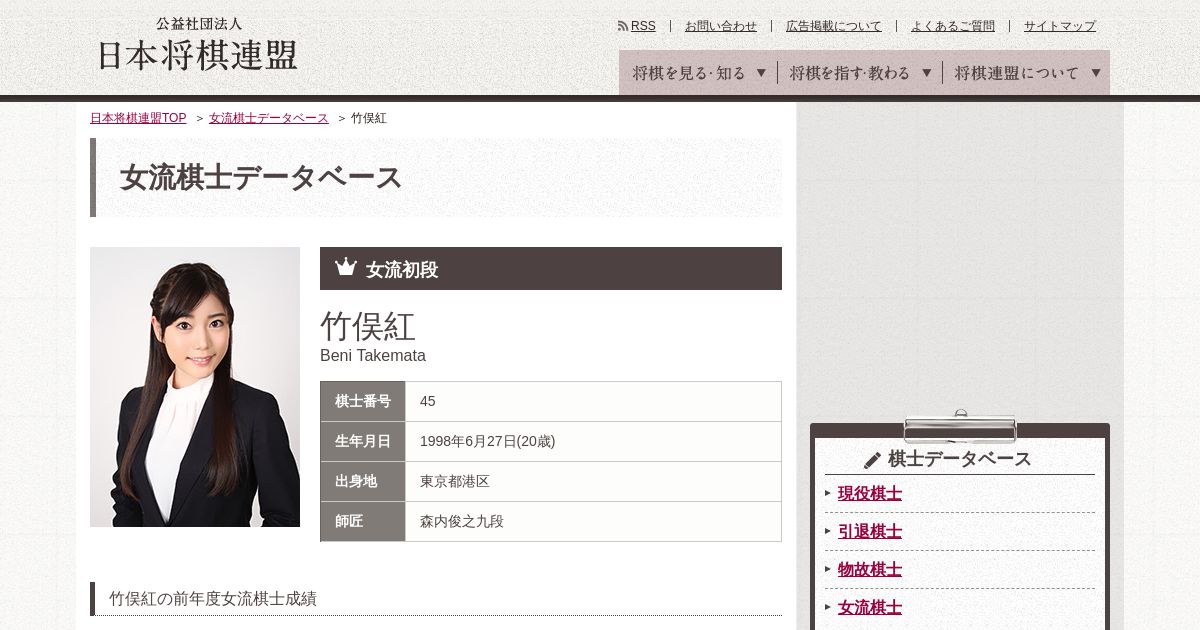The width and height of the screenshot is (1200, 630).
Task: Open 引退棋士 sidebar link
Action: pyautogui.click(x=870, y=531)
